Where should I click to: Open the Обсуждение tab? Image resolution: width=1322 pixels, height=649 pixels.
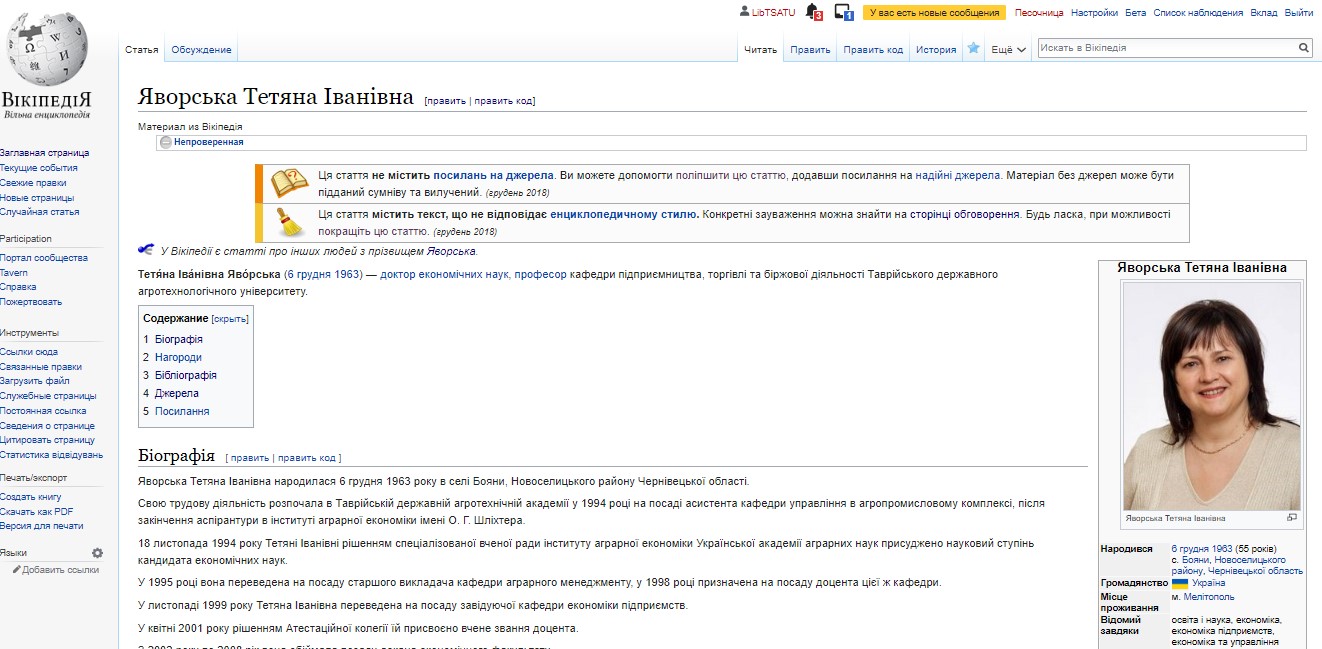(x=201, y=49)
